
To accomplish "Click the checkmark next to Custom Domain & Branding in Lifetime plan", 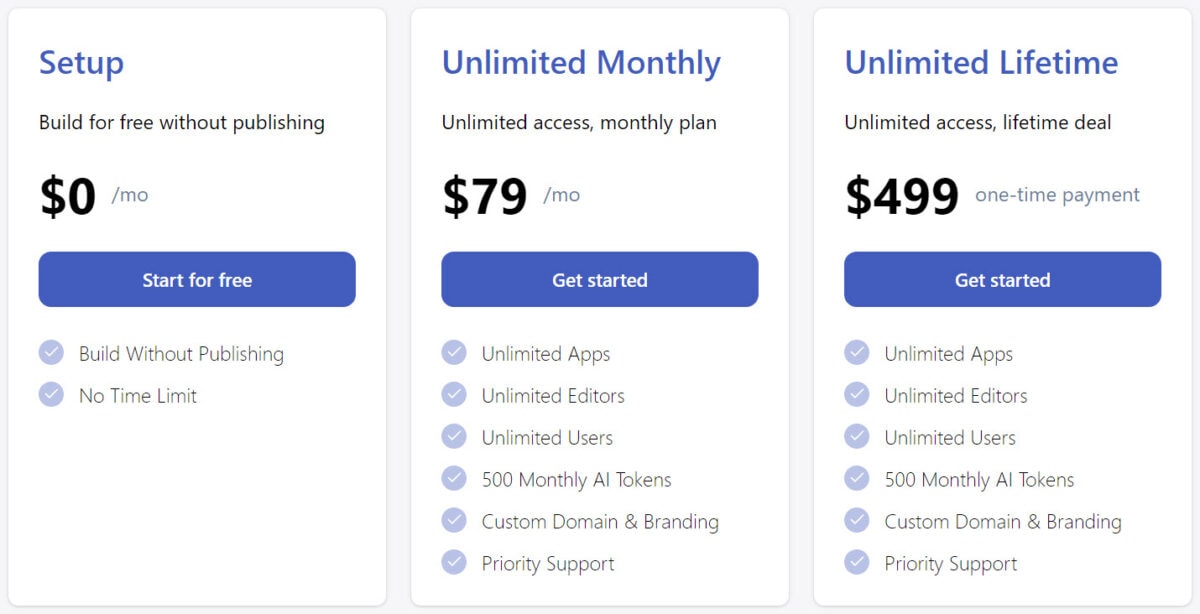I will click(x=857, y=521).
